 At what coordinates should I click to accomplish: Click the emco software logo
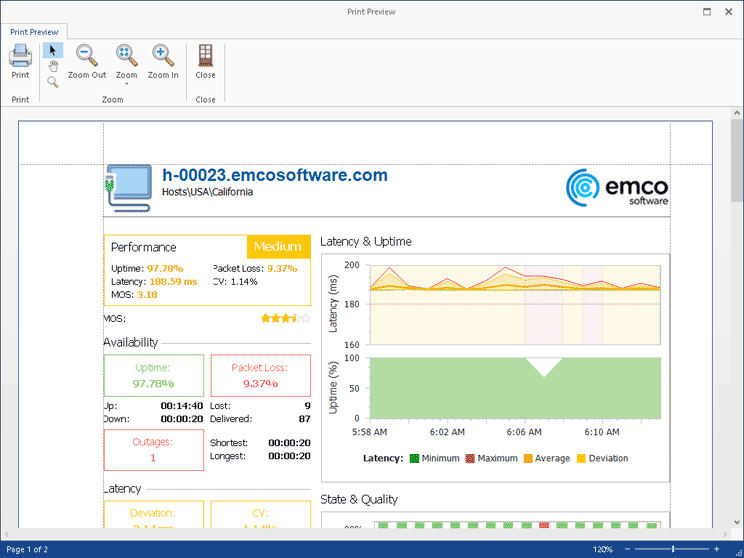coord(617,187)
